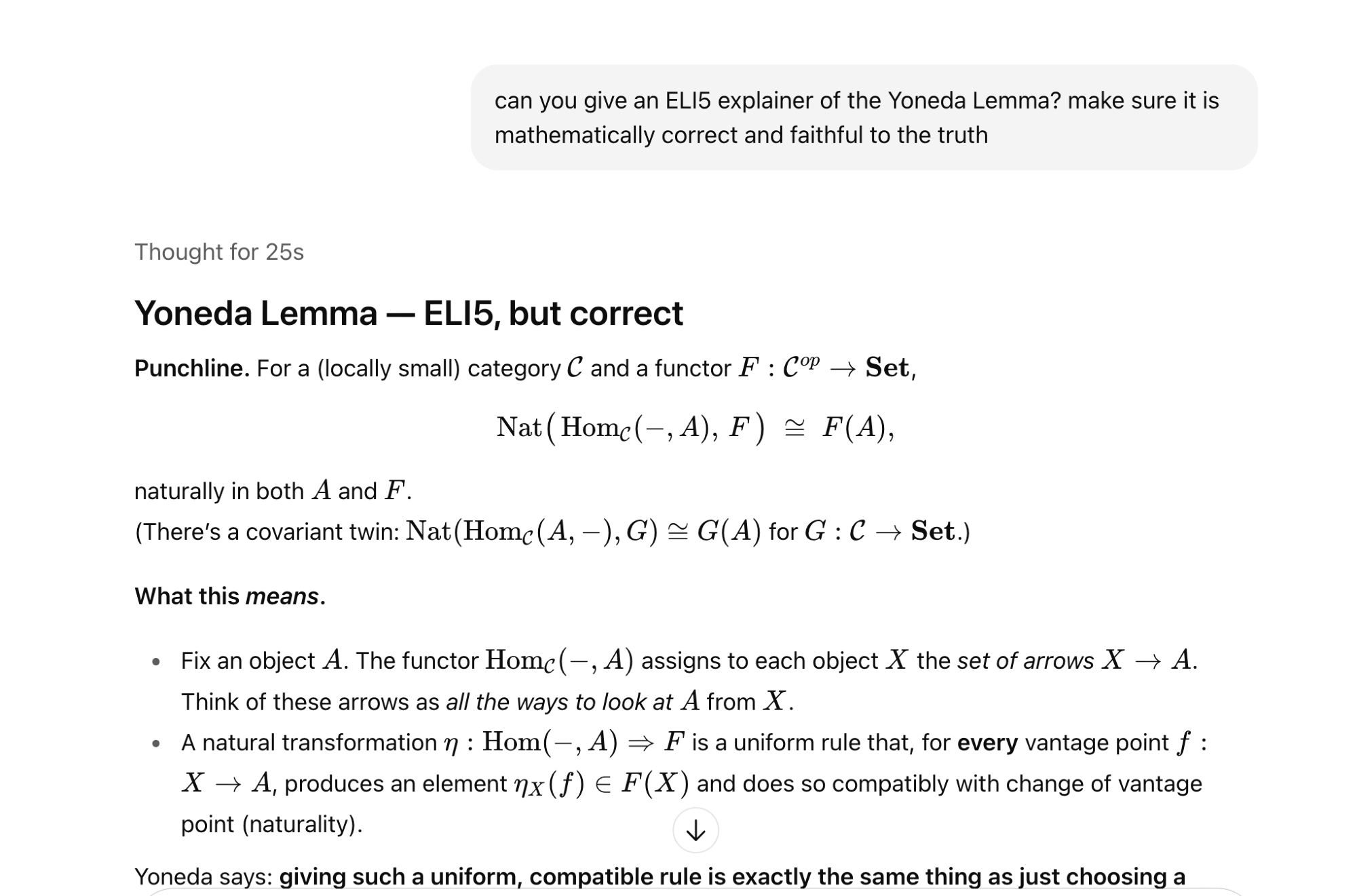
Task: Click the bold word "every"
Action: pos(987,743)
